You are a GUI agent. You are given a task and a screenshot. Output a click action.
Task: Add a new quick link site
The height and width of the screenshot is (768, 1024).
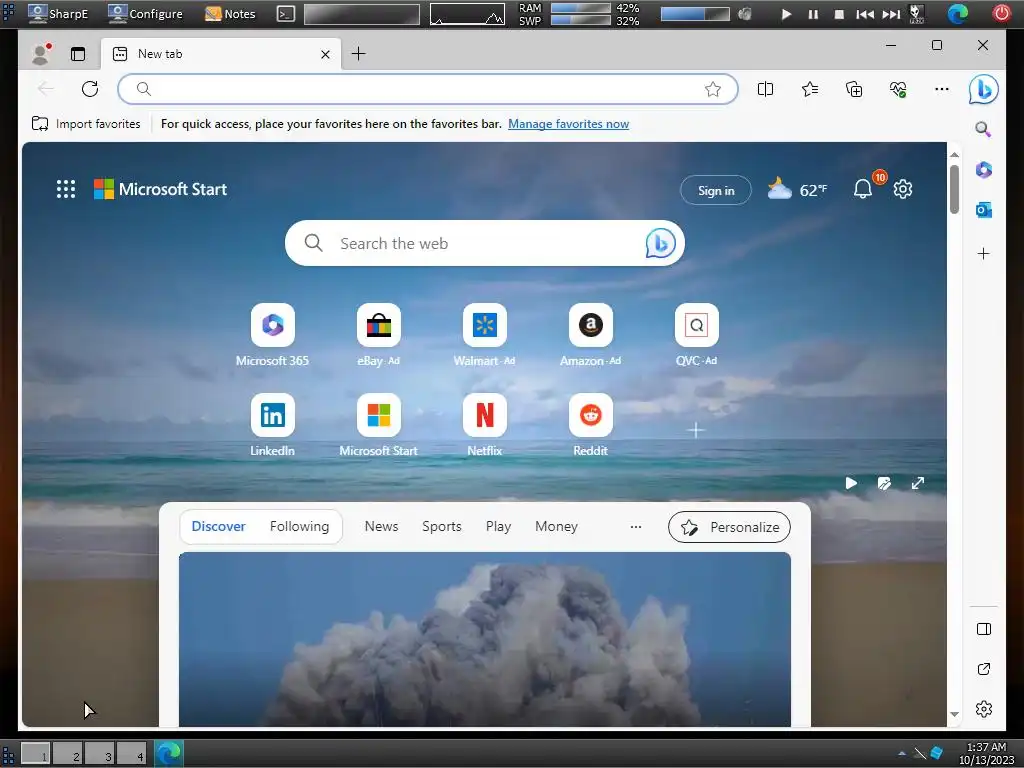click(x=696, y=430)
